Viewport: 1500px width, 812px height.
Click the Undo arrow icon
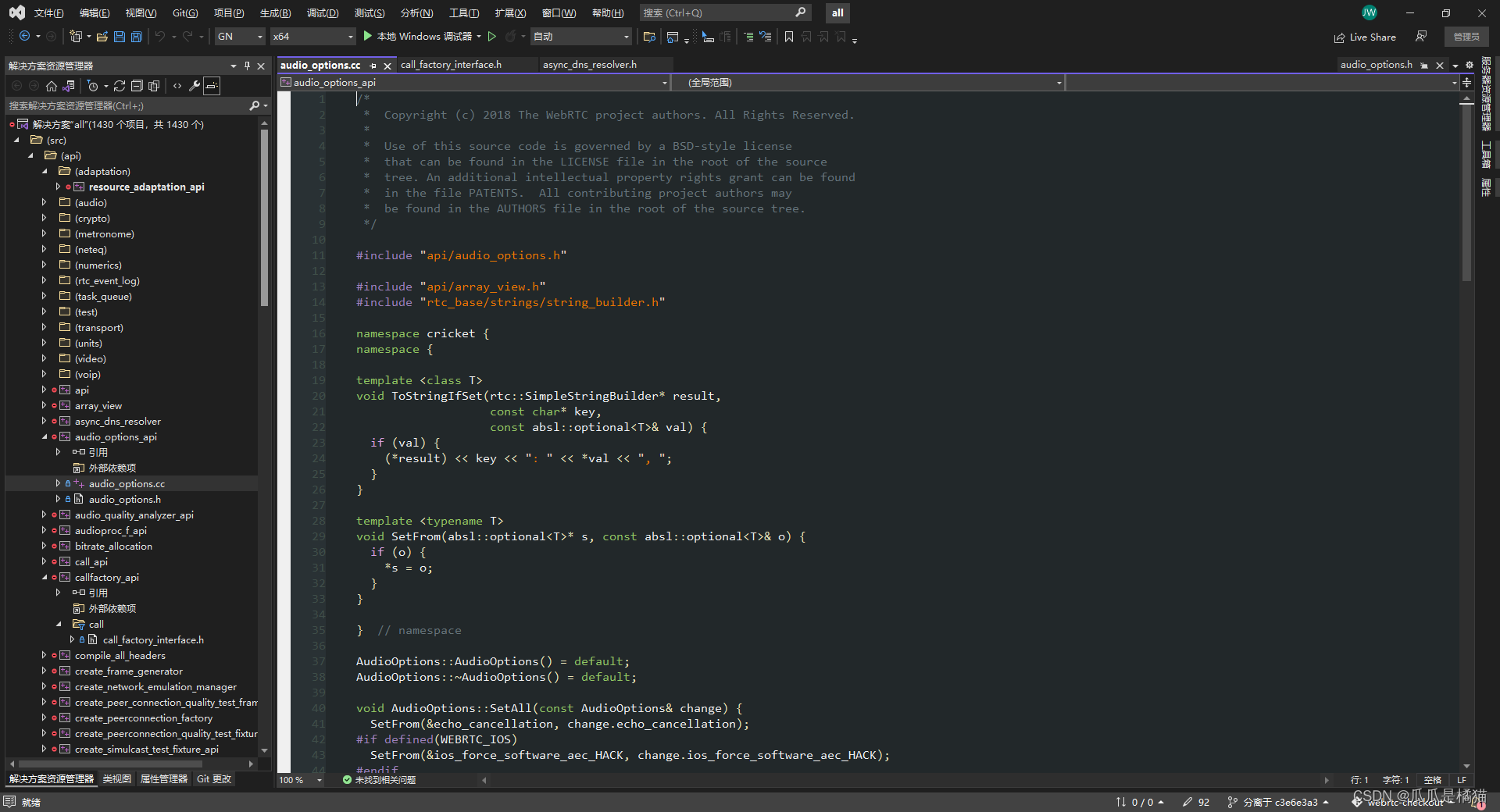(160, 36)
